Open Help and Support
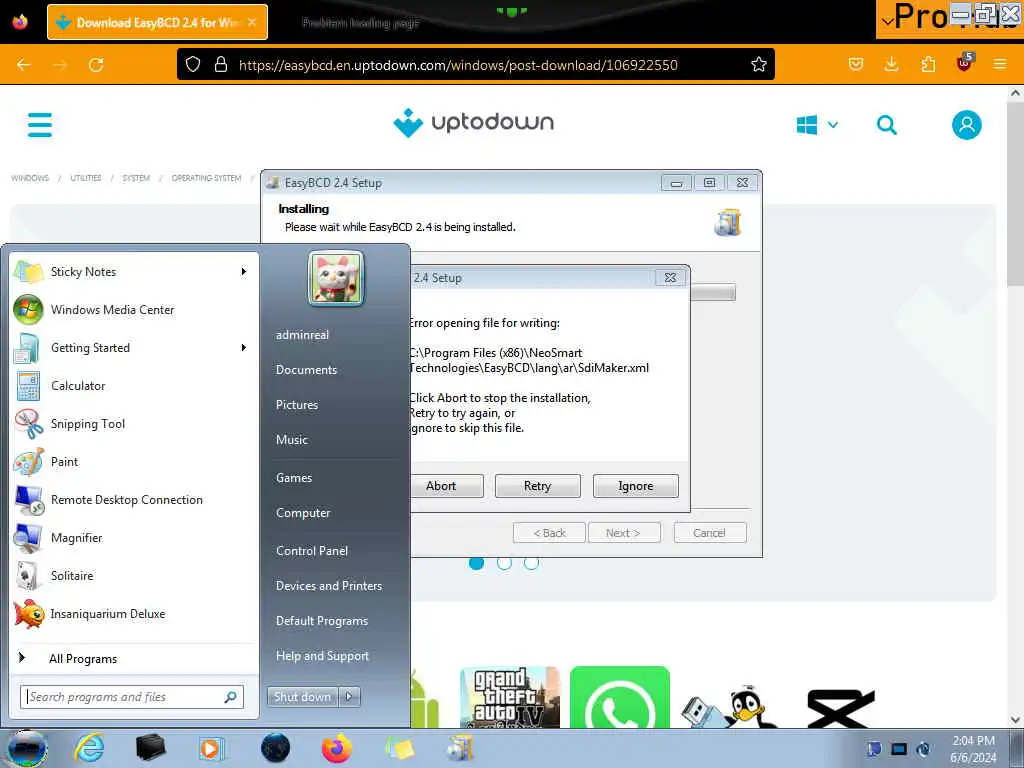The width and height of the screenshot is (1024, 768). tap(323, 656)
